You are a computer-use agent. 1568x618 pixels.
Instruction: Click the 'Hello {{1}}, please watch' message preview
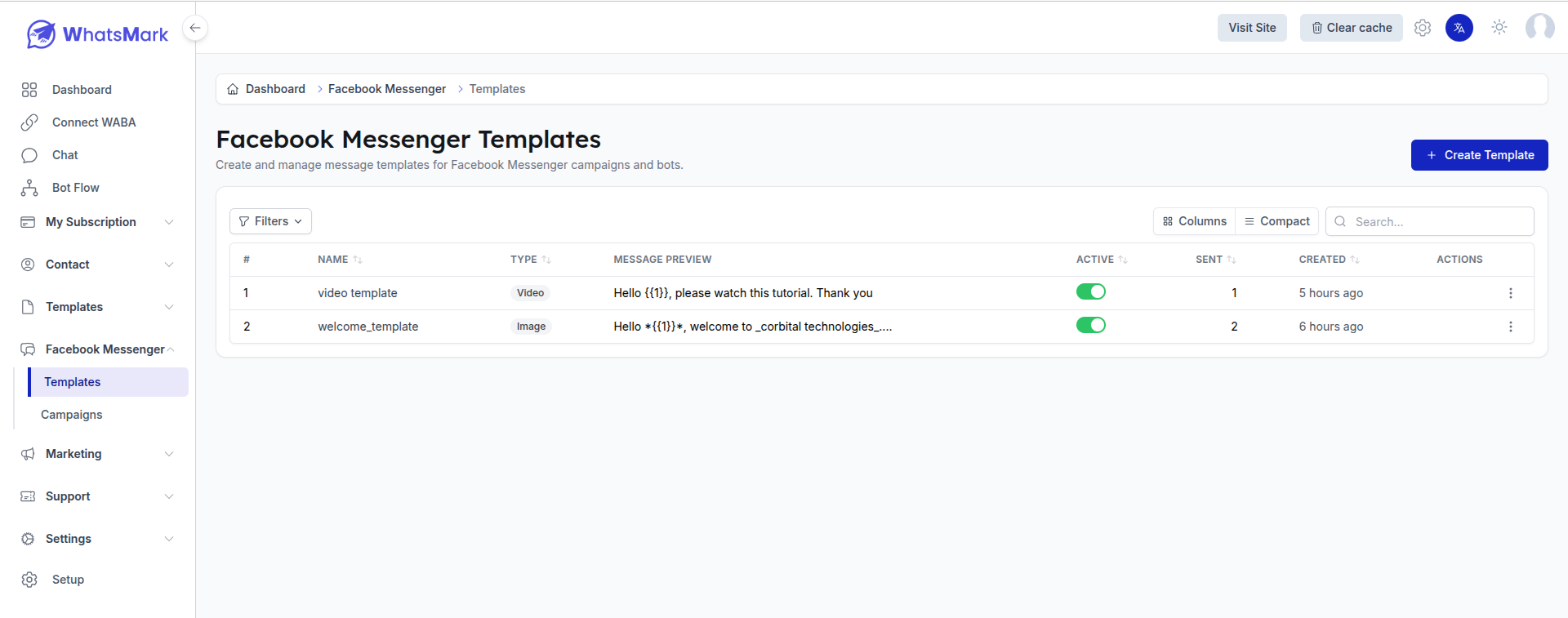[x=743, y=293]
